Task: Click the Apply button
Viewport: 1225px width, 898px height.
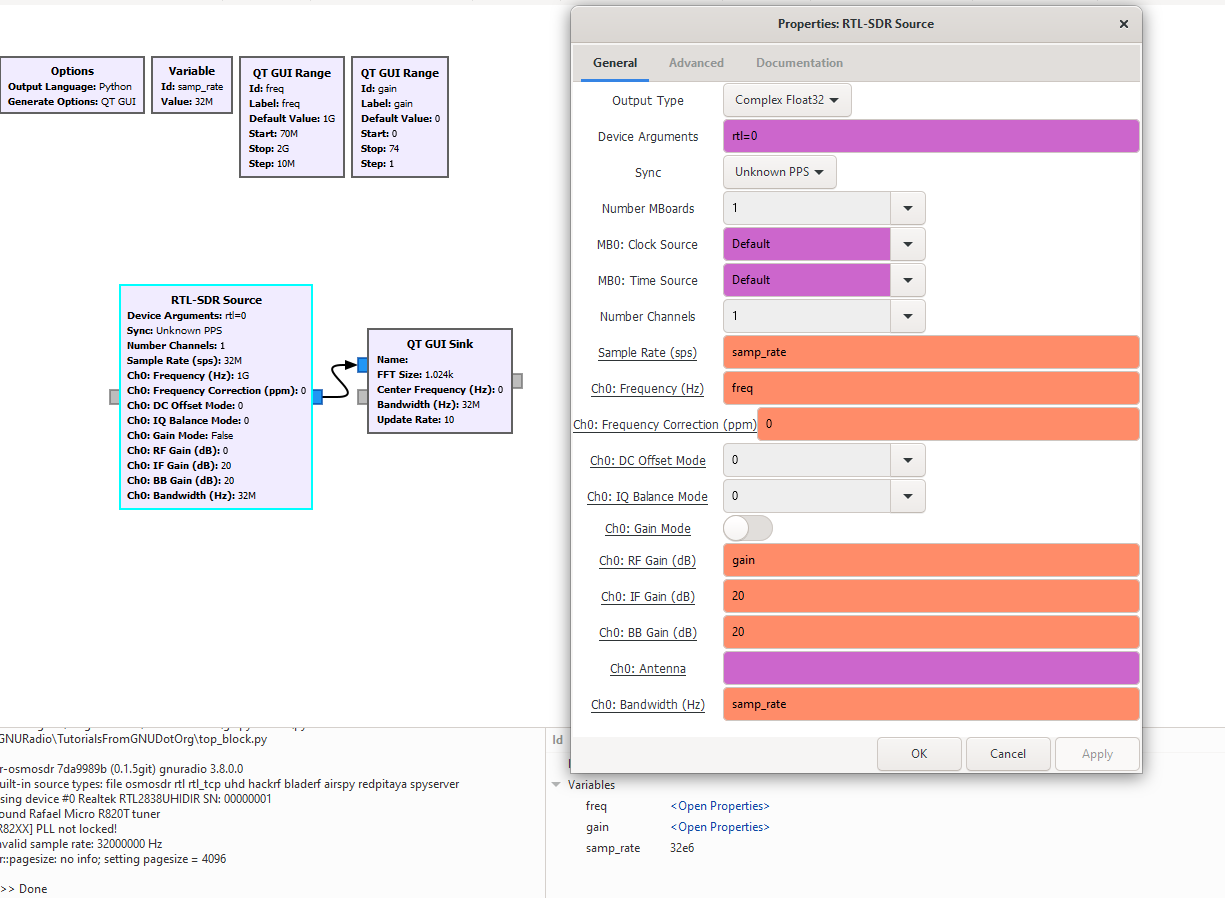Action: pyautogui.click(x=1097, y=754)
